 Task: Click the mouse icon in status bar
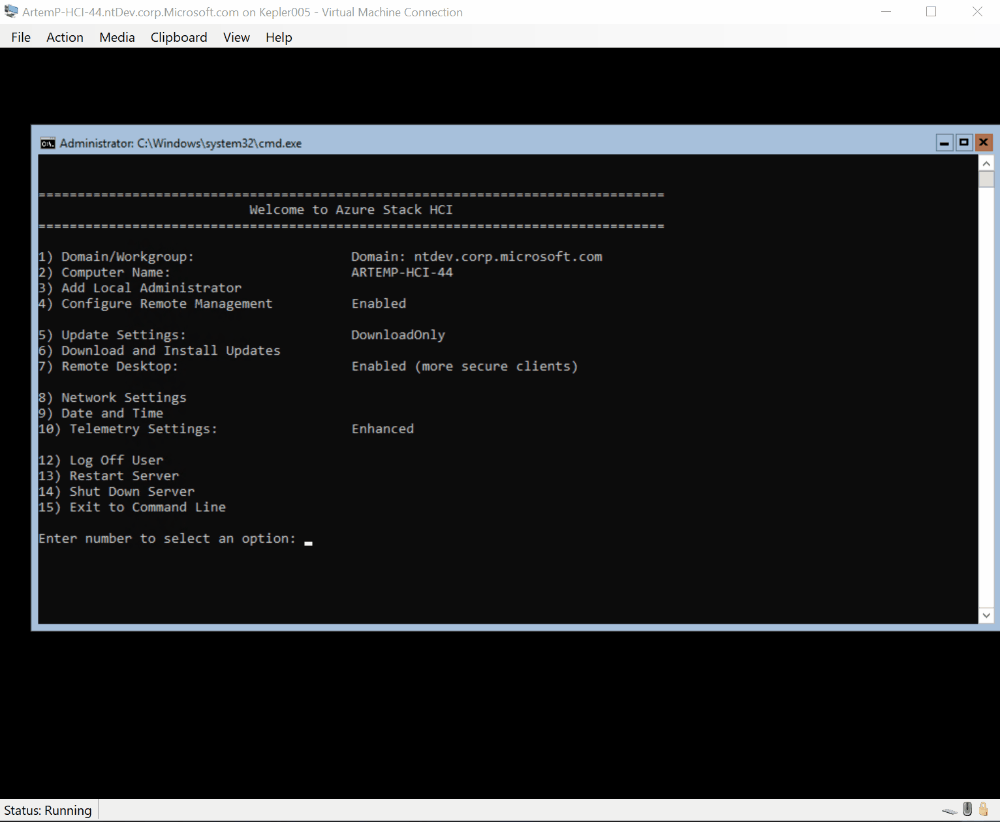pos(967,809)
